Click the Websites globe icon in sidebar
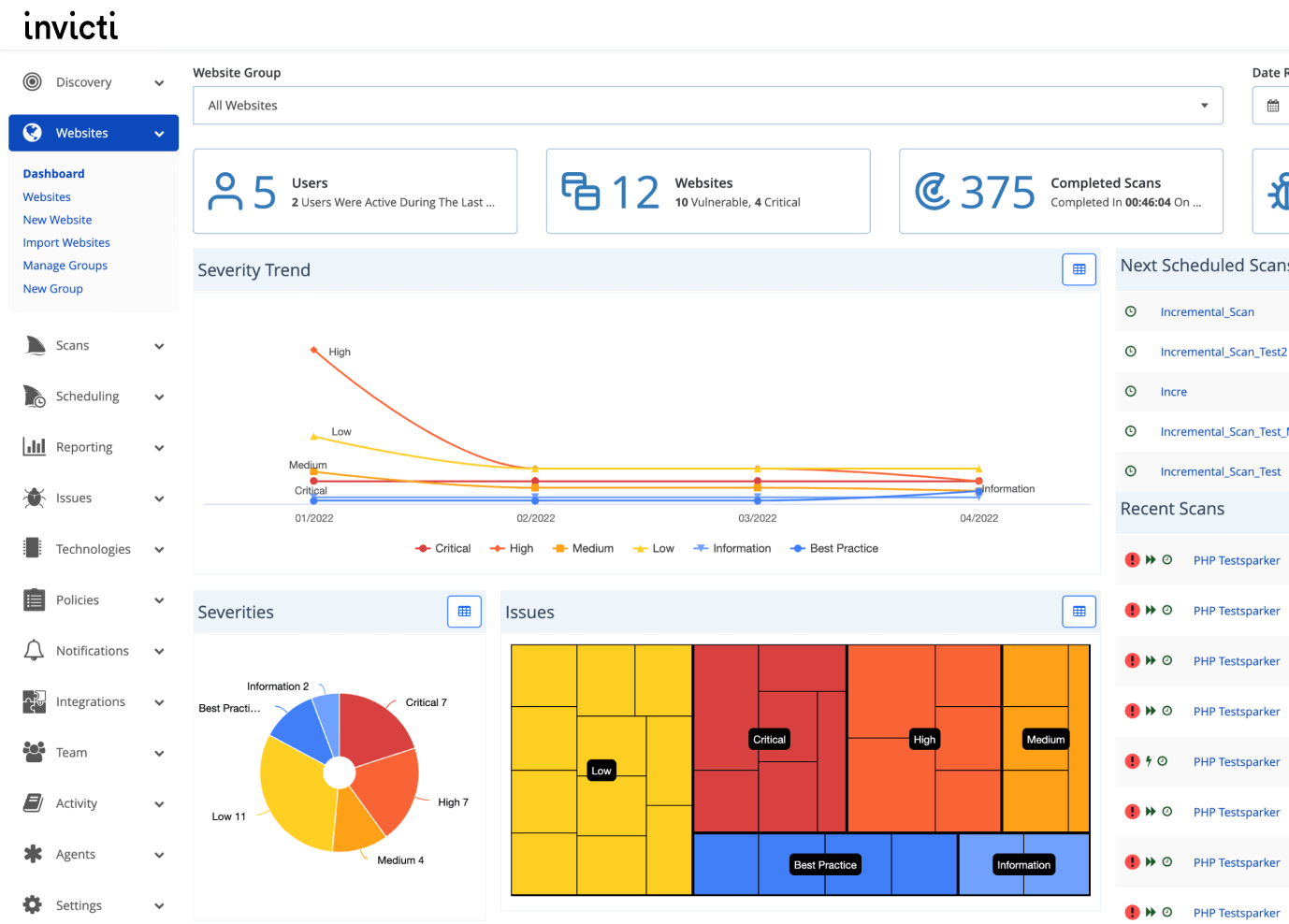This screenshot has width=1289, height=924. [x=33, y=133]
